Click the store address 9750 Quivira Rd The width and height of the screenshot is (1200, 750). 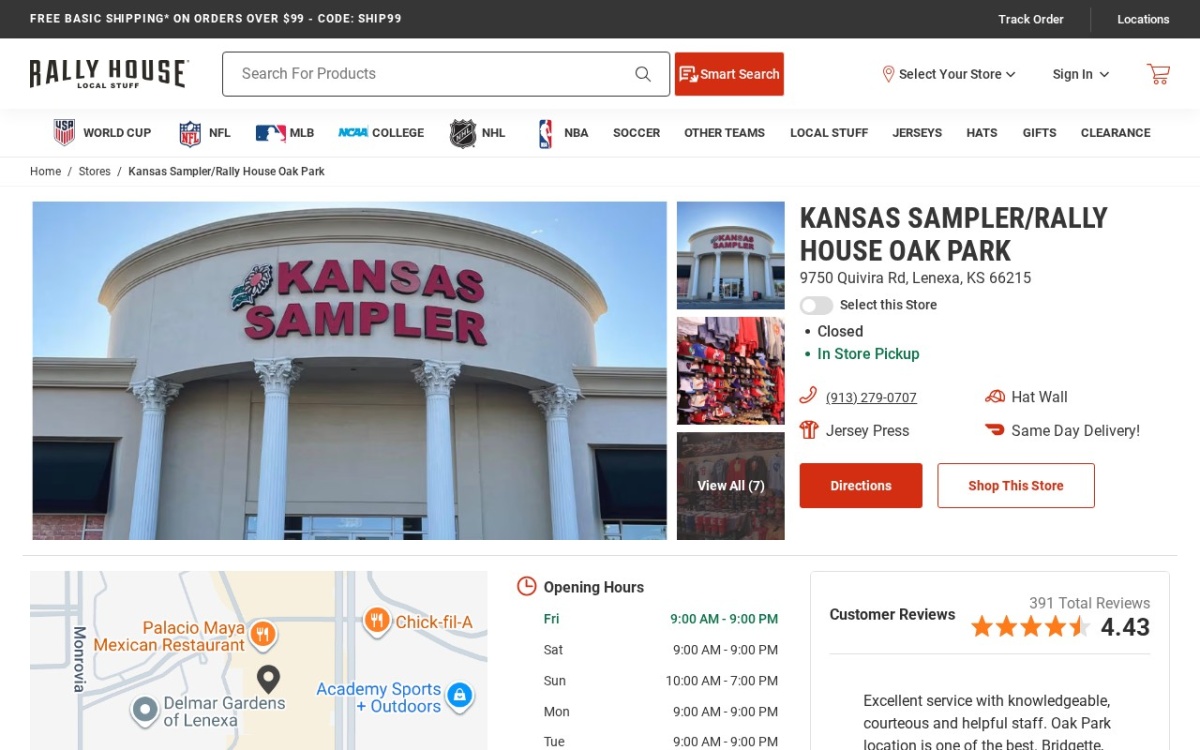point(915,278)
